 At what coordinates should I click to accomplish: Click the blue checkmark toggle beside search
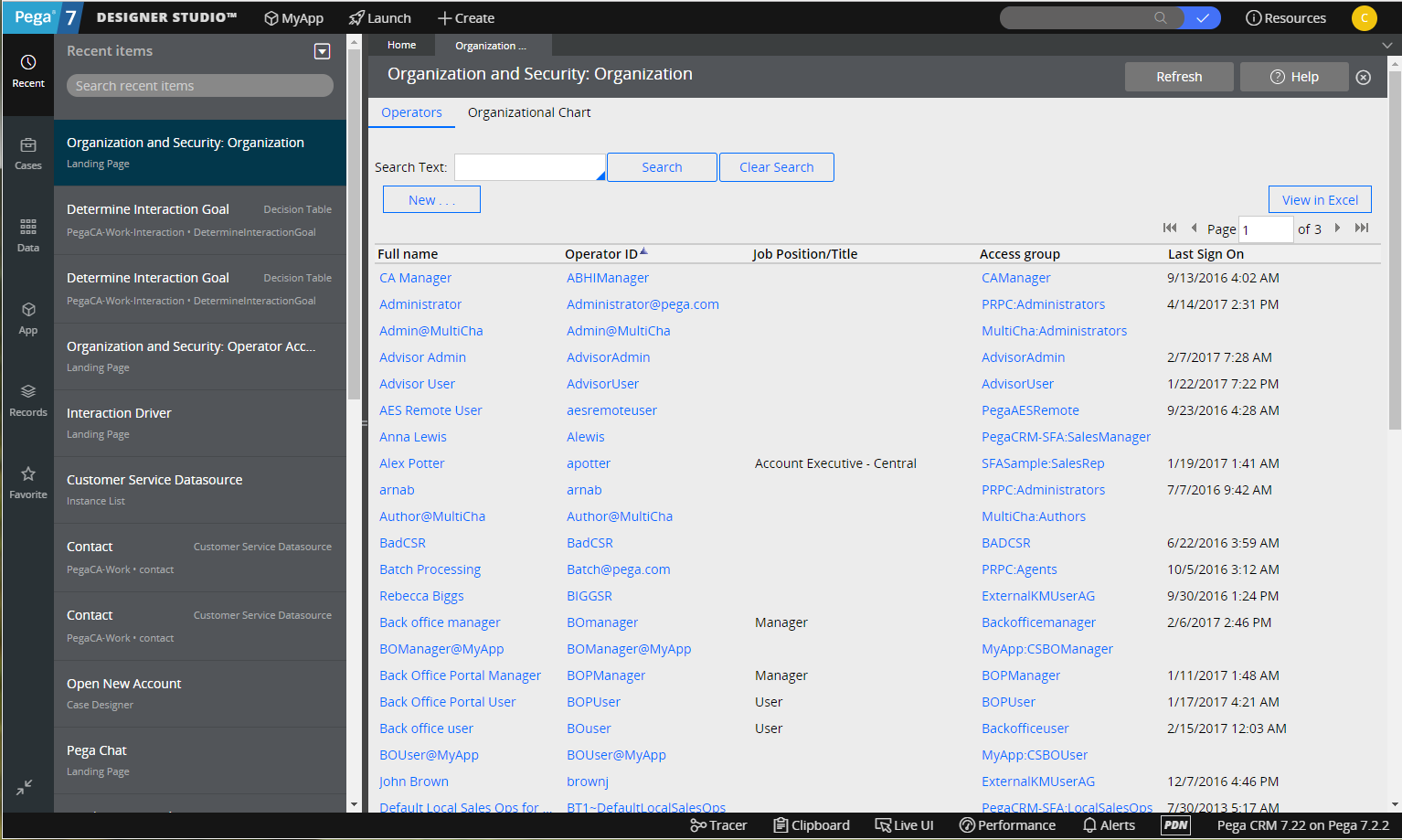pyautogui.click(x=1203, y=17)
